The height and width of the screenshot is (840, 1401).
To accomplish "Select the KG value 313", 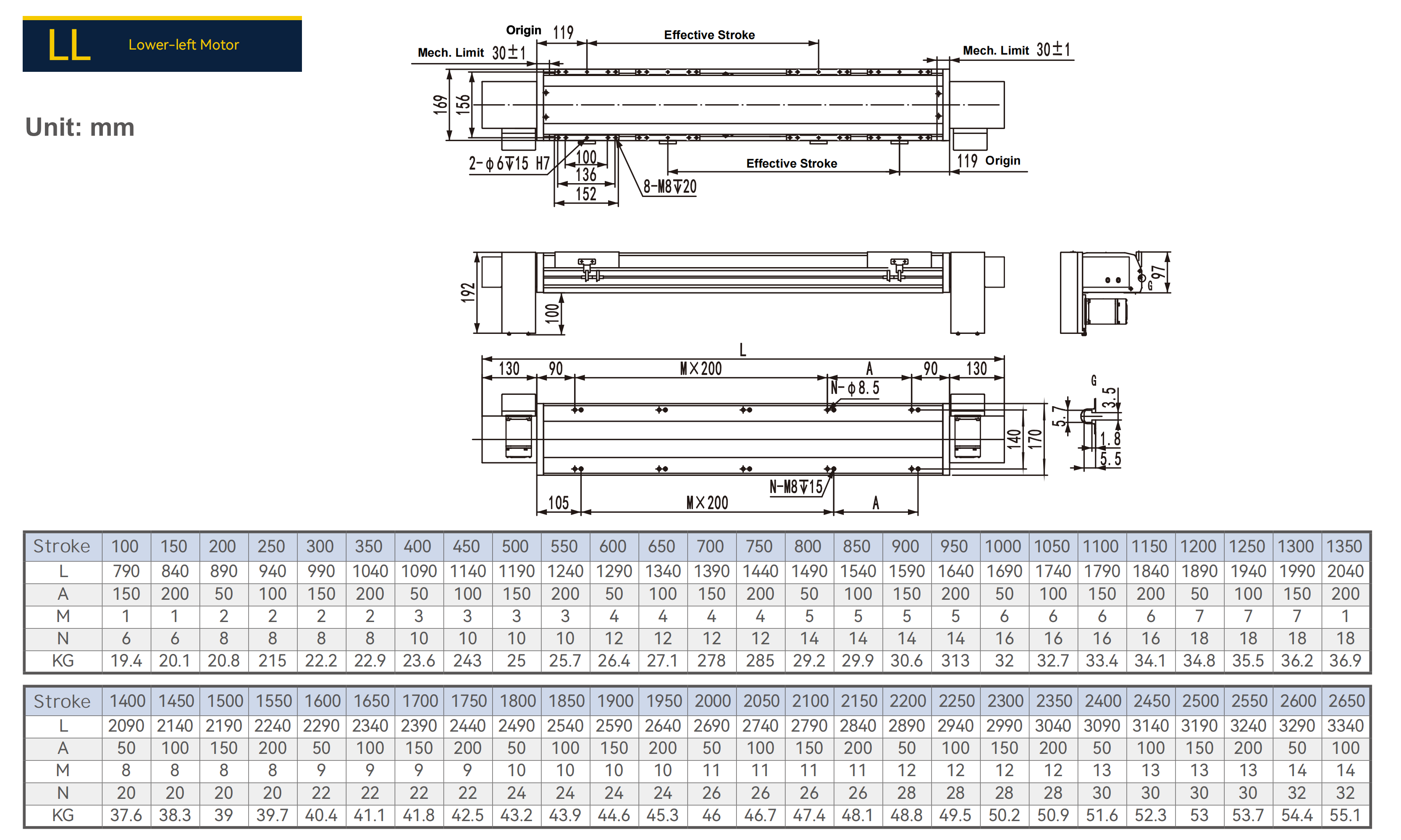I will [955, 661].
